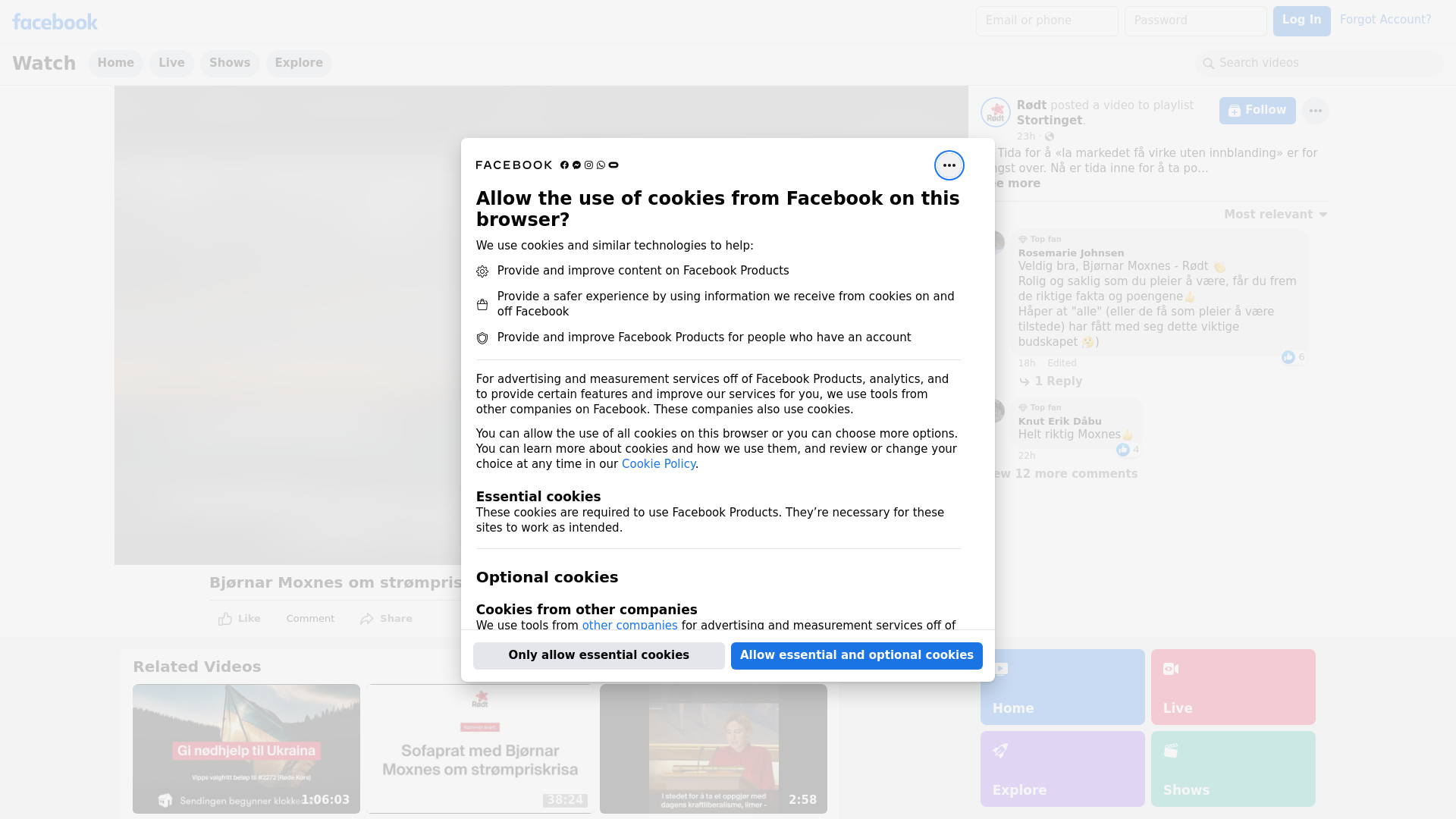Viewport: 1456px width, 819px height.
Task: Click the 23h post timestamp
Action: pos(1025,136)
